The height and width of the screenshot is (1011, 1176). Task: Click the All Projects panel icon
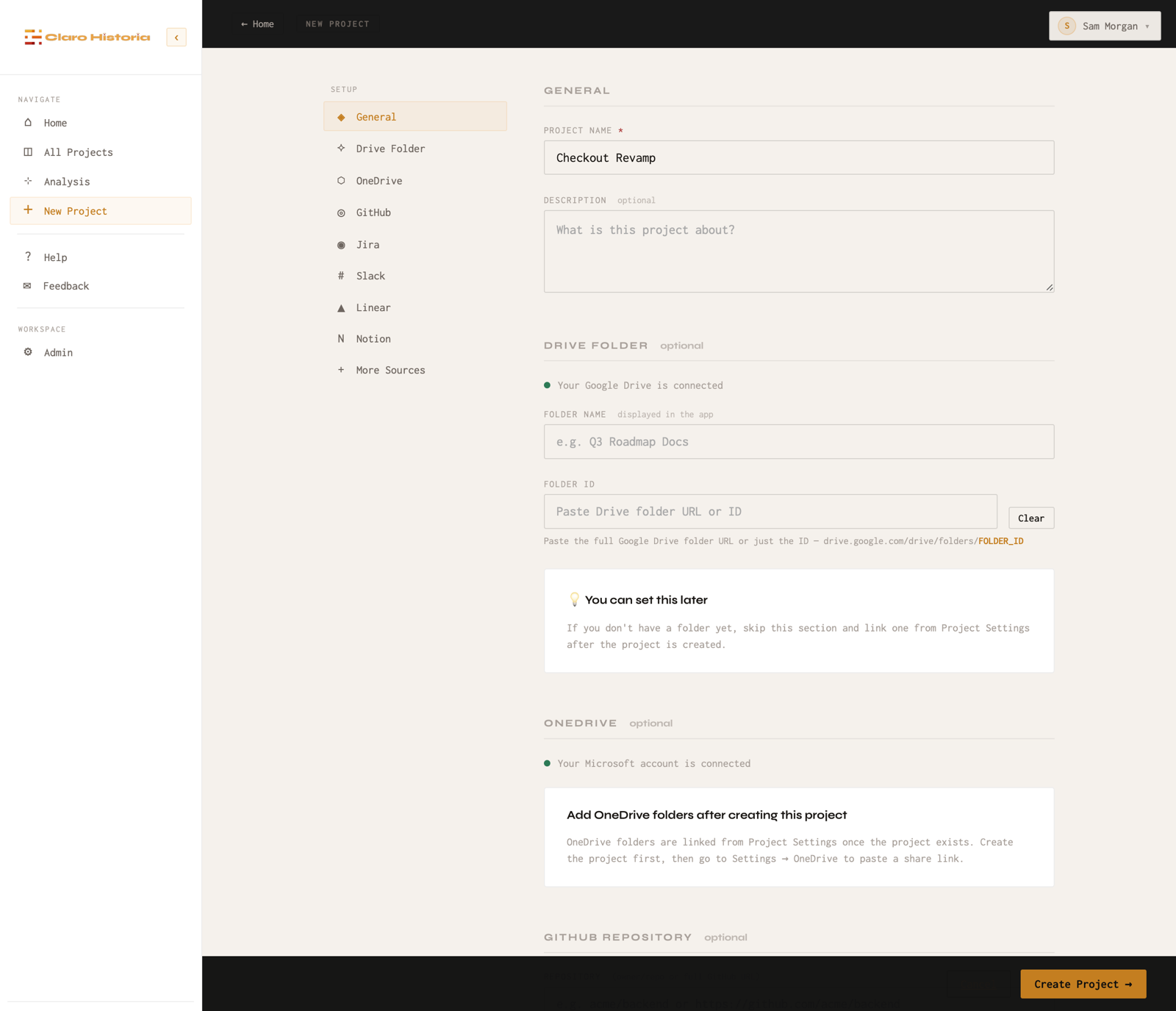(28, 152)
